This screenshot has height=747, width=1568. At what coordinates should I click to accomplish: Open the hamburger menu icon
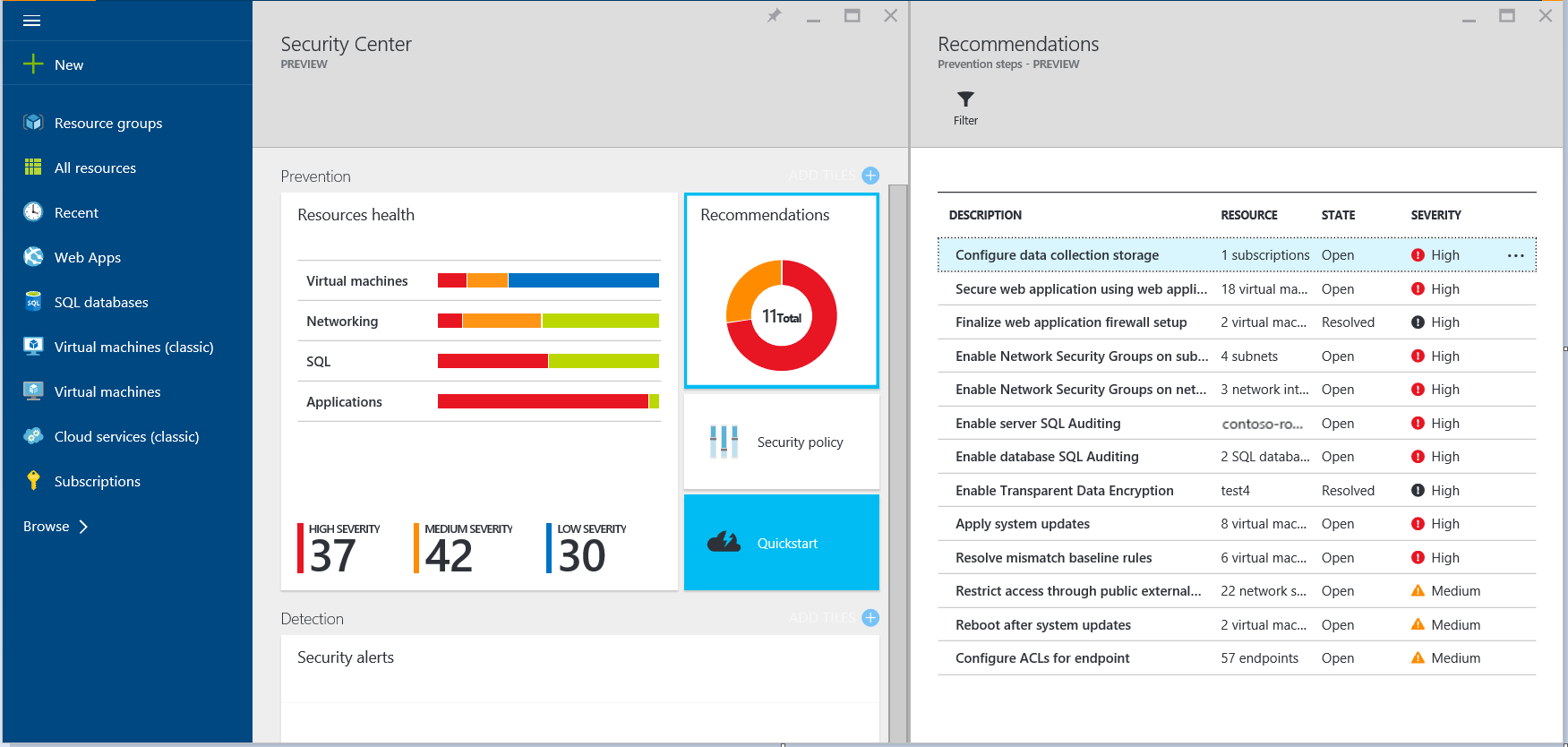[31, 21]
